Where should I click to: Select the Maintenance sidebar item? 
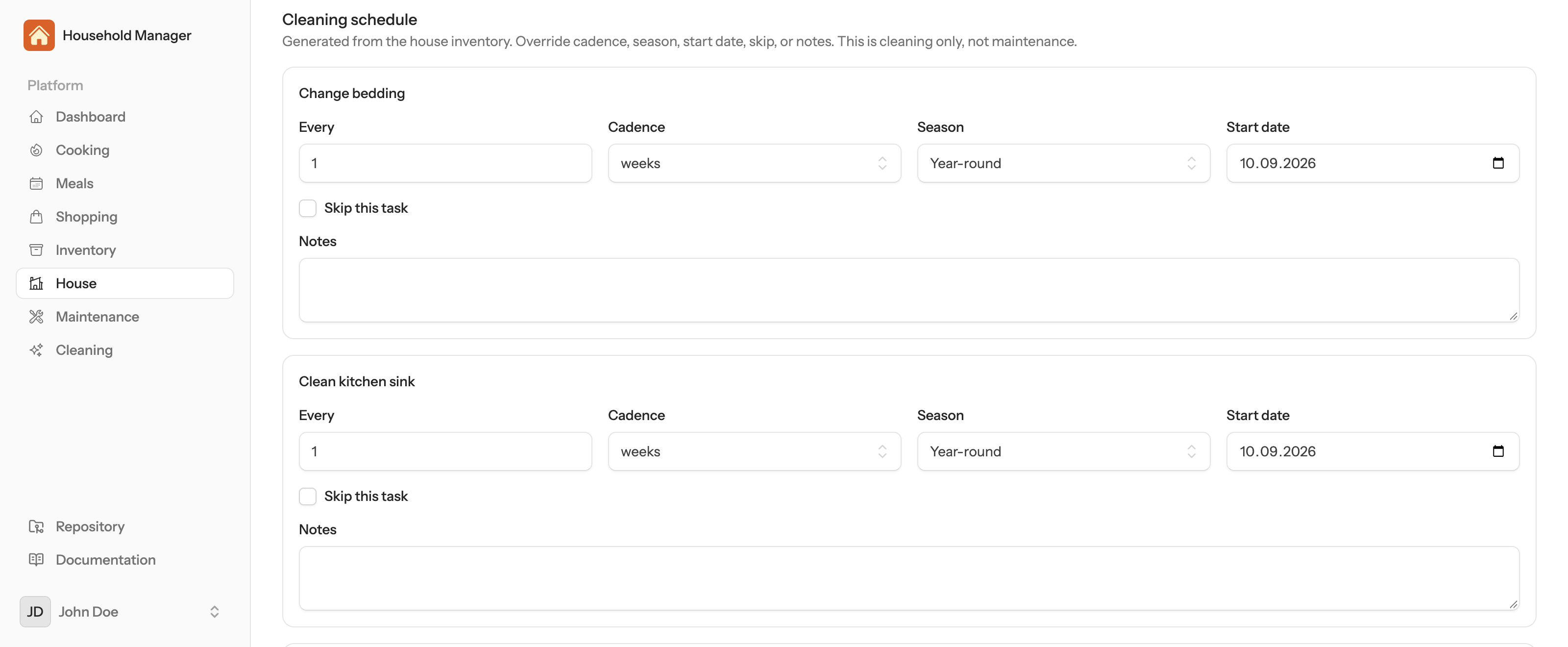[125, 317]
